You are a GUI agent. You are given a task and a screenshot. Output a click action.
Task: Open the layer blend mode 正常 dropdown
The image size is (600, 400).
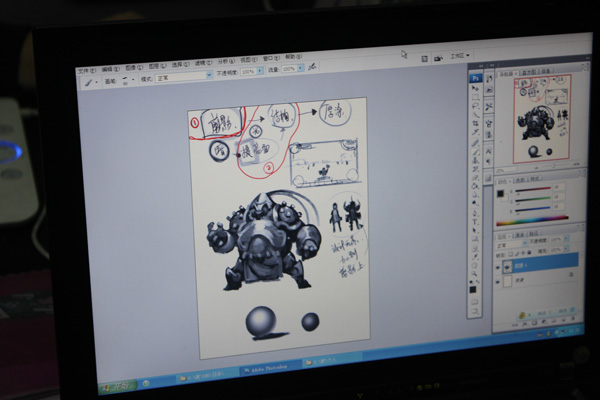coord(511,245)
